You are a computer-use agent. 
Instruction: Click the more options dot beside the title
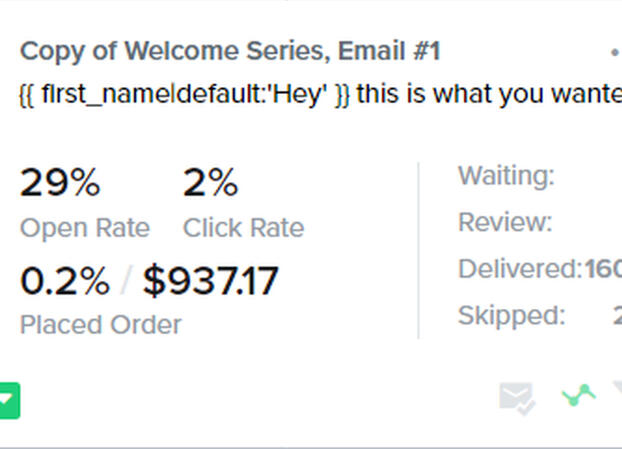tap(615, 51)
